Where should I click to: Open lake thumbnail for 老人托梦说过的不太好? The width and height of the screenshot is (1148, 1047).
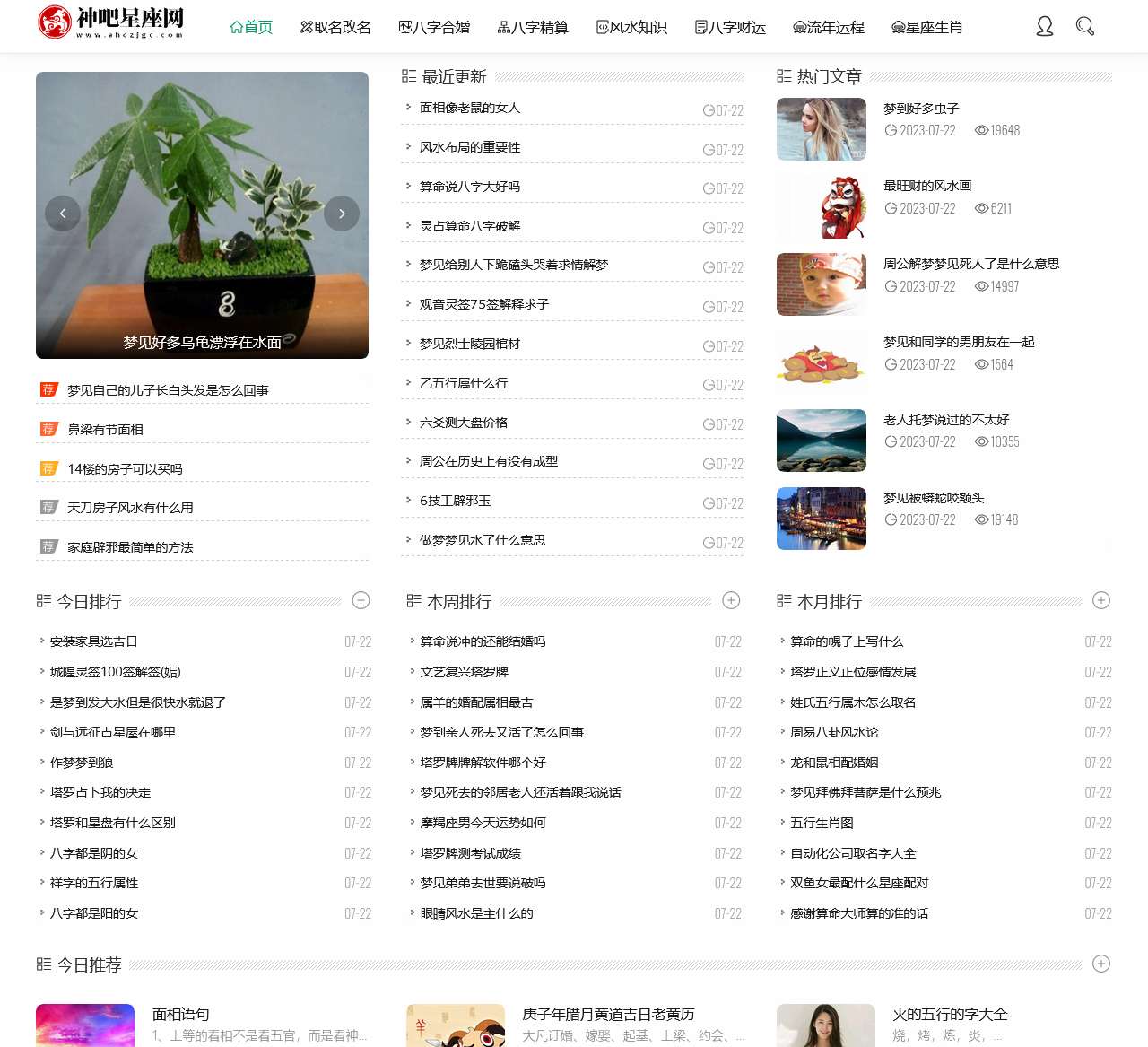pos(822,441)
